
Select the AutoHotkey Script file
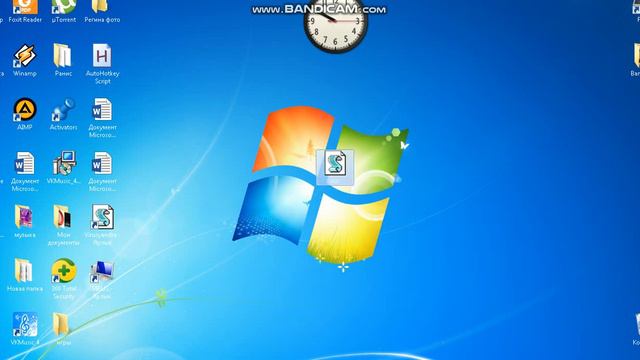102,63
